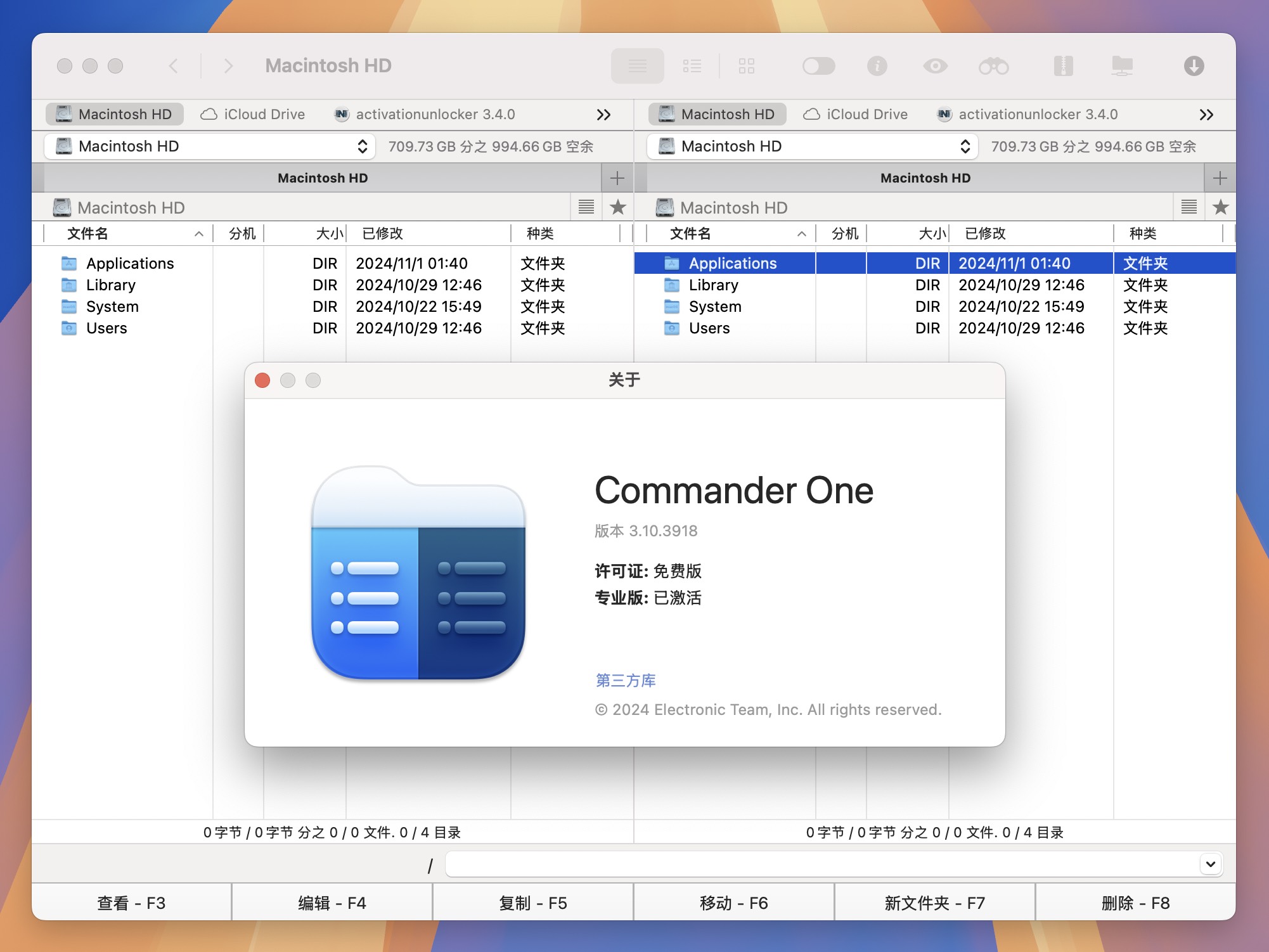Image resolution: width=1269 pixels, height=952 pixels.
Task: Click the Commander One app icon
Action: click(418, 573)
